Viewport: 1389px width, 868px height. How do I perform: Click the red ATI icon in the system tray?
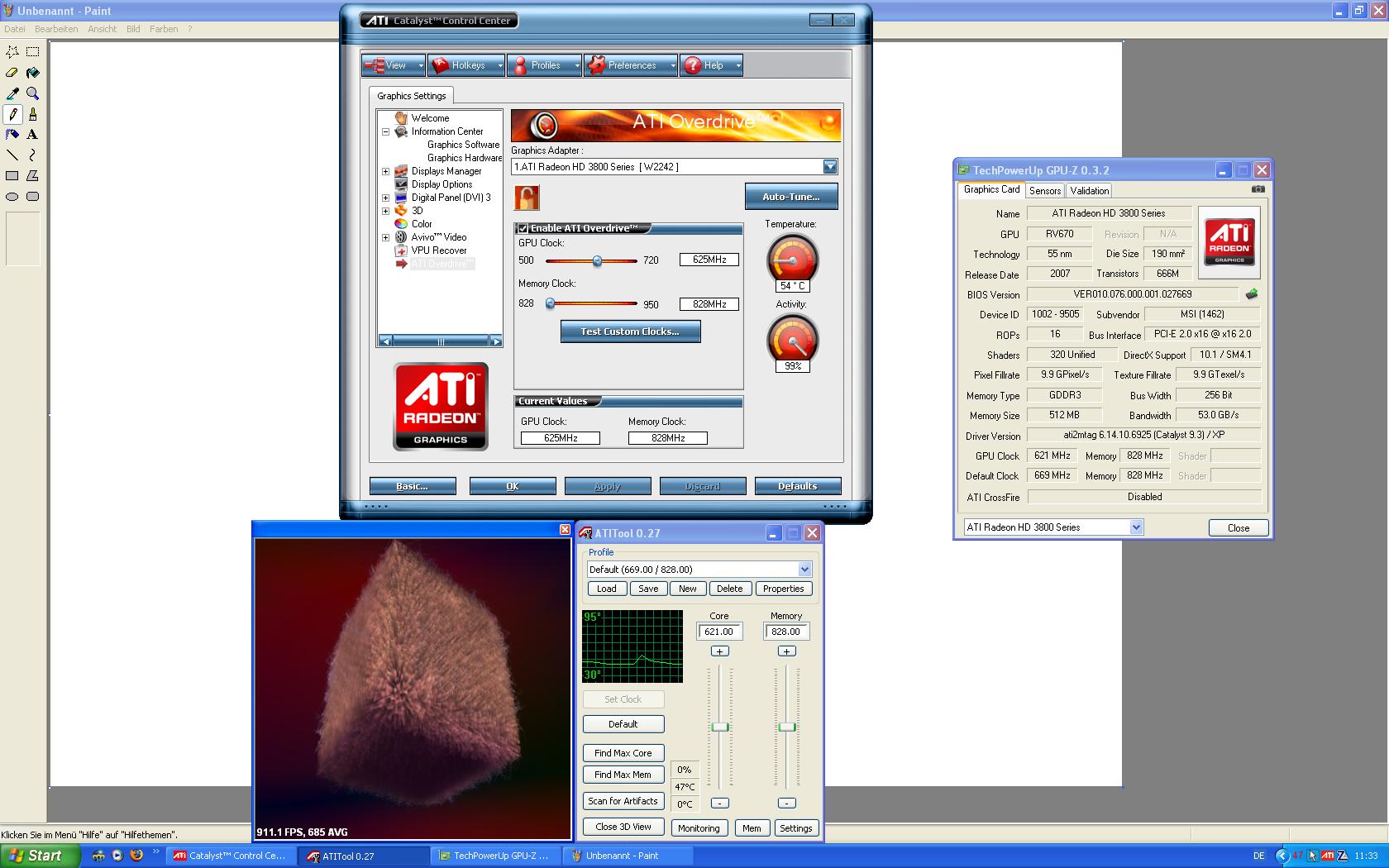pos(1327,856)
